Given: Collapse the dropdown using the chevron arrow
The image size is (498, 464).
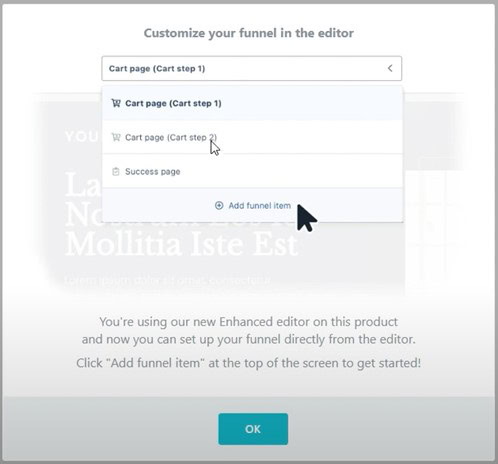Looking at the screenshot, I should click(390, 68).
